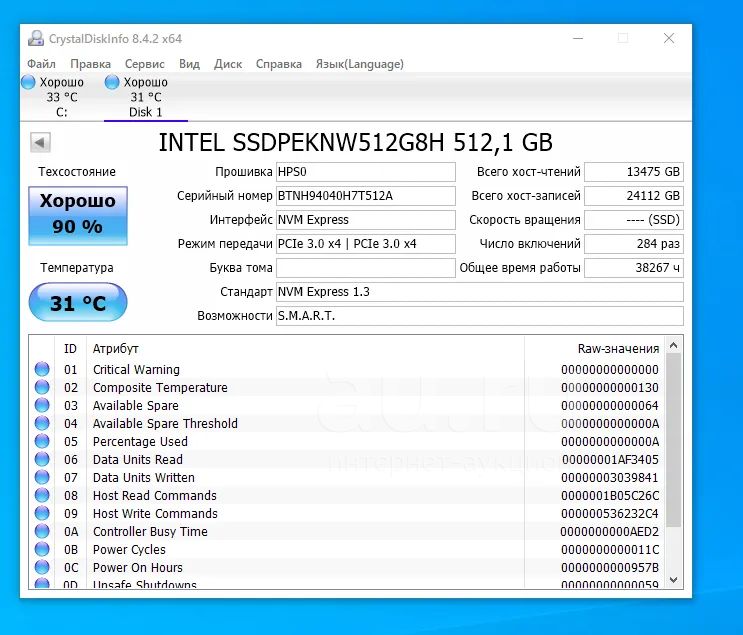Click status orb for Host Write Commands
The image size is (743, 635).
[42, 513]
